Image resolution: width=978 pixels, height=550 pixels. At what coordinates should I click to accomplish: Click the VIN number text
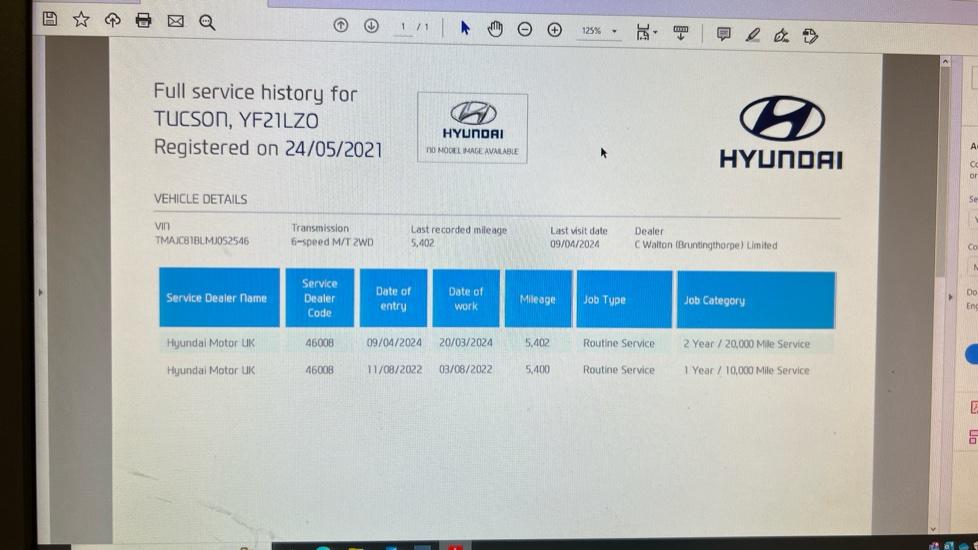tap(201, 241)
